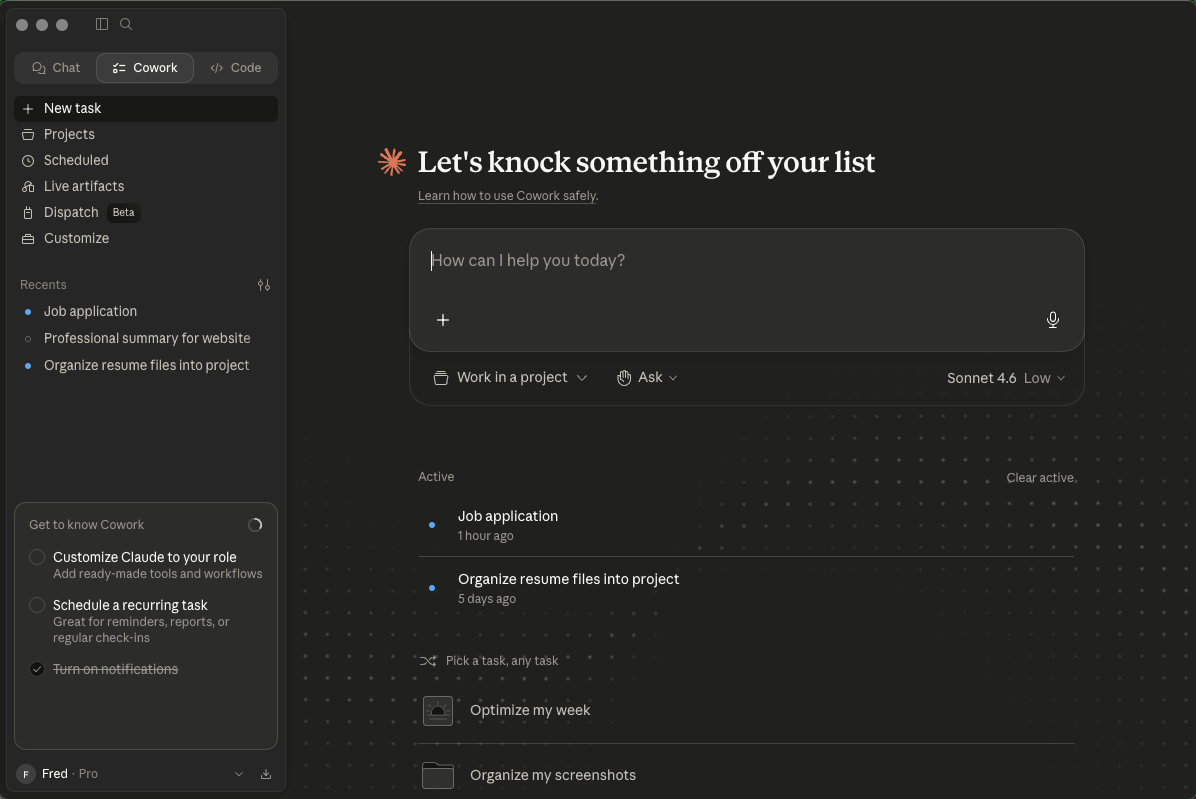Screen dimensions: 1196x799
Task: Toggle the sidebar panel icon
Action: pyautogui.click(x=101, y=24)
